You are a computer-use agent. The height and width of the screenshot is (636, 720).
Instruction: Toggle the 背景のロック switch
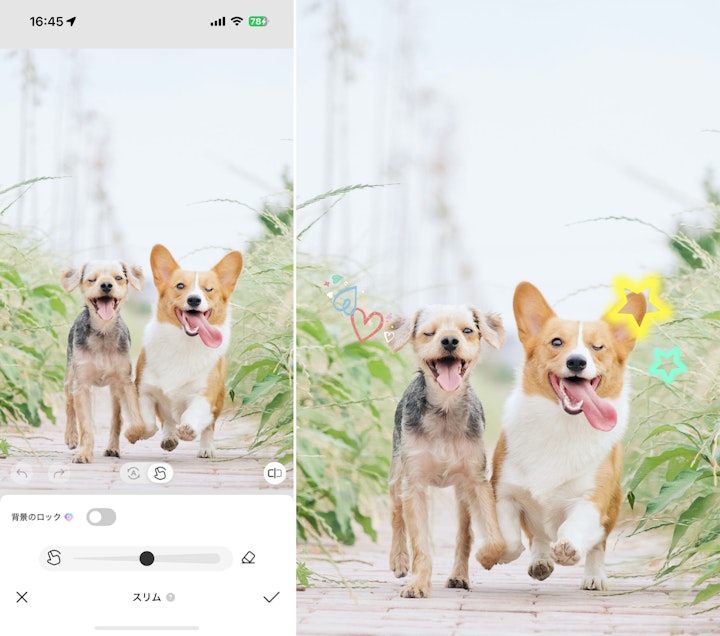pyautogui.click(x=101, y=517)
